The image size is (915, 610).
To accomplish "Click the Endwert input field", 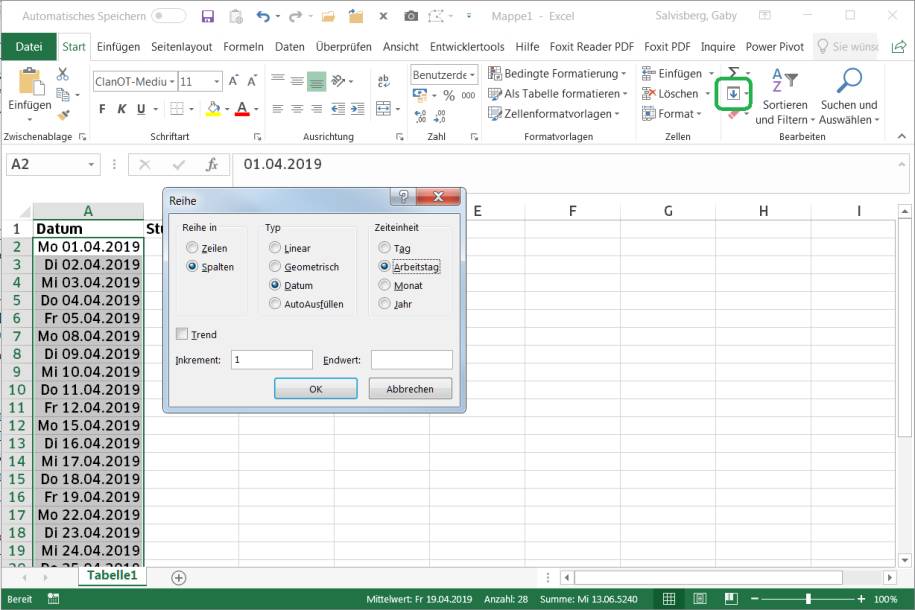I will [411, 360].
